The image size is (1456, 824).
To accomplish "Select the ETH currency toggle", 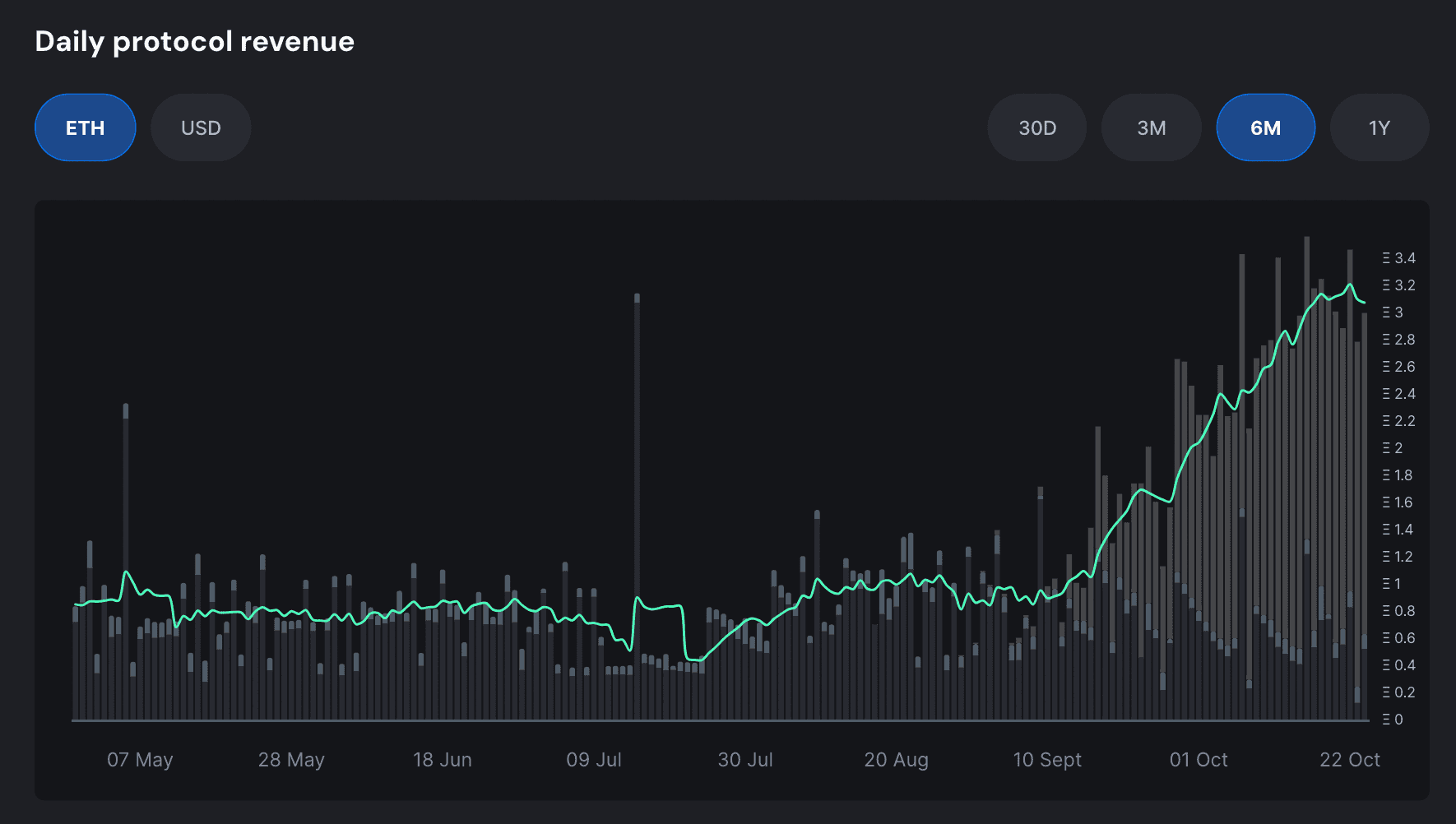I will [86, 127].
